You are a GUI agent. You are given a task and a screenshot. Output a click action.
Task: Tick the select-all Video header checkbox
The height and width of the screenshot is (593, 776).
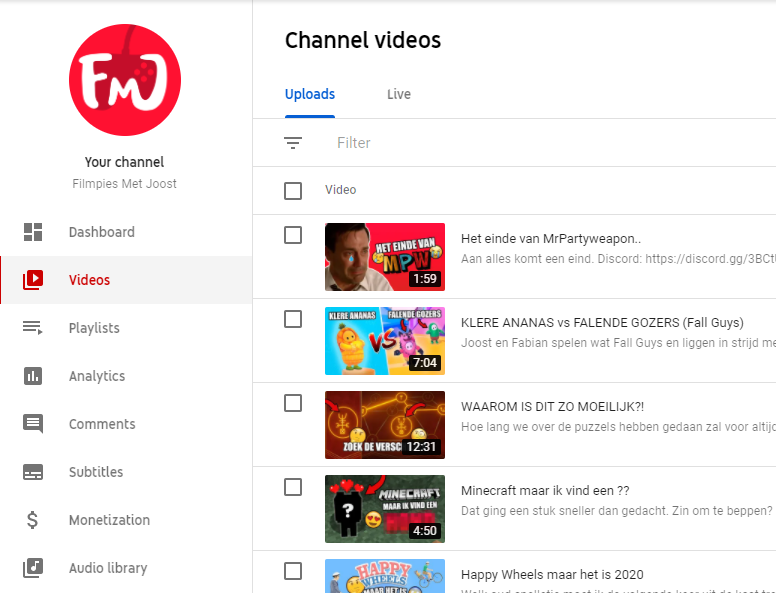point(293,191)
